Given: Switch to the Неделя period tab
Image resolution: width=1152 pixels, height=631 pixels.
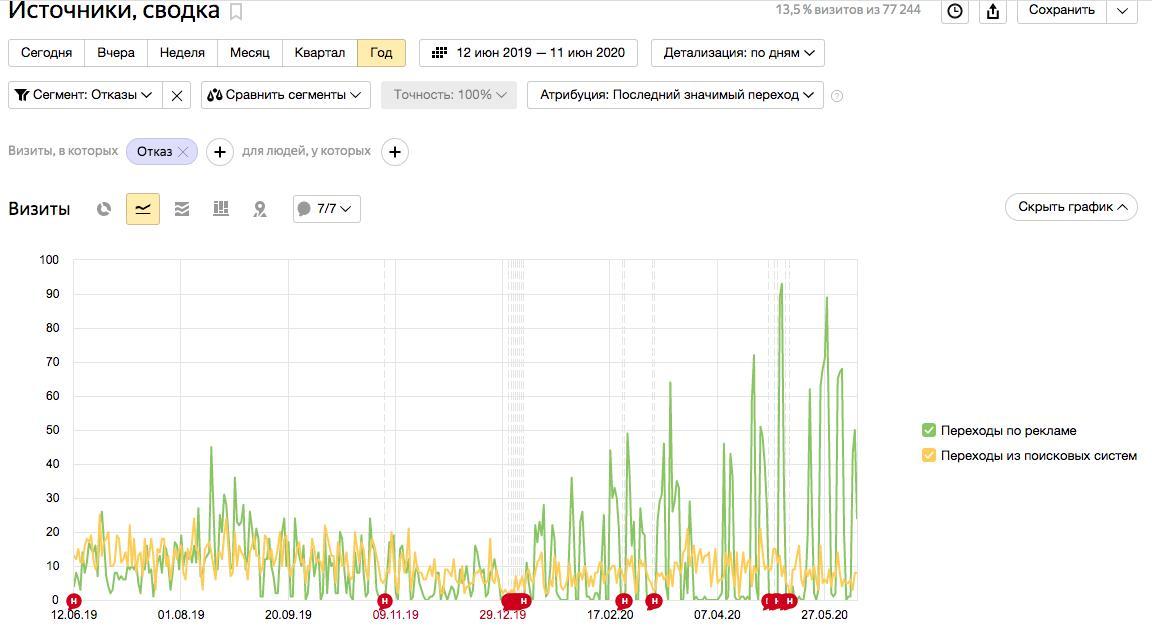Looking at the screenshot, I should [182, 53].
